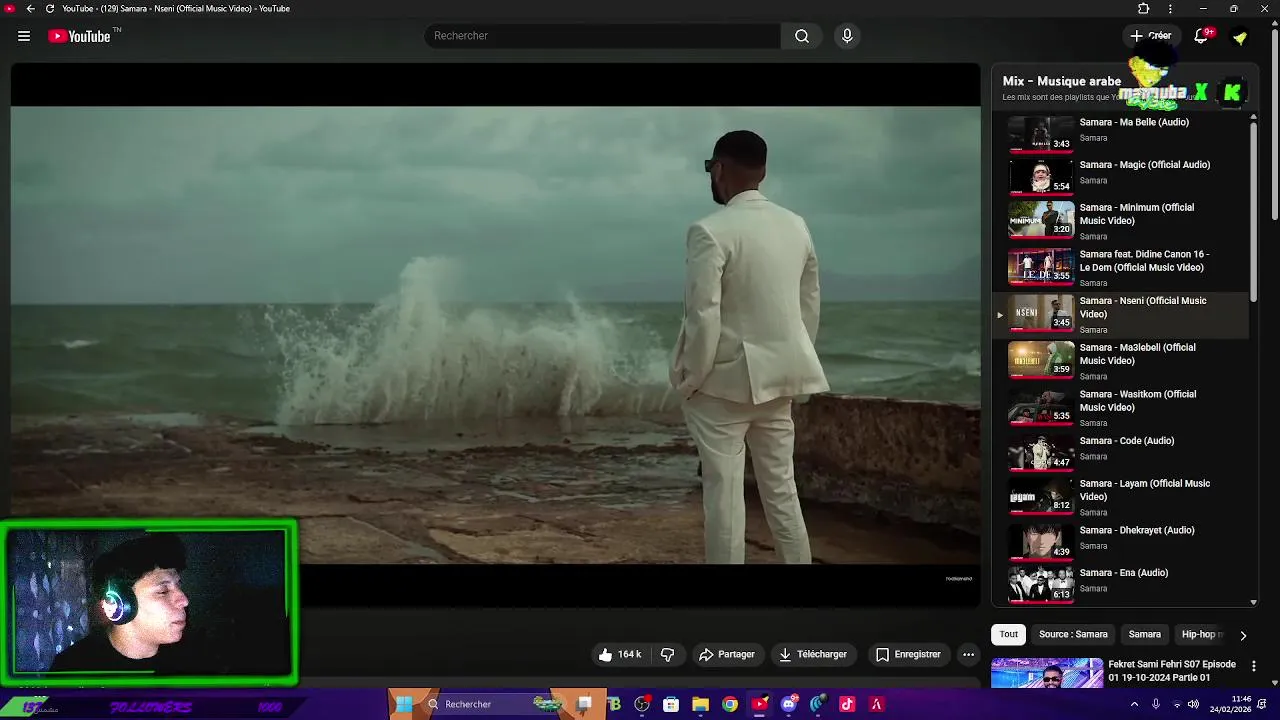Open the browser three-dot menu
This screenshot has height=720, width=1280.
[x=1170, y=9]
